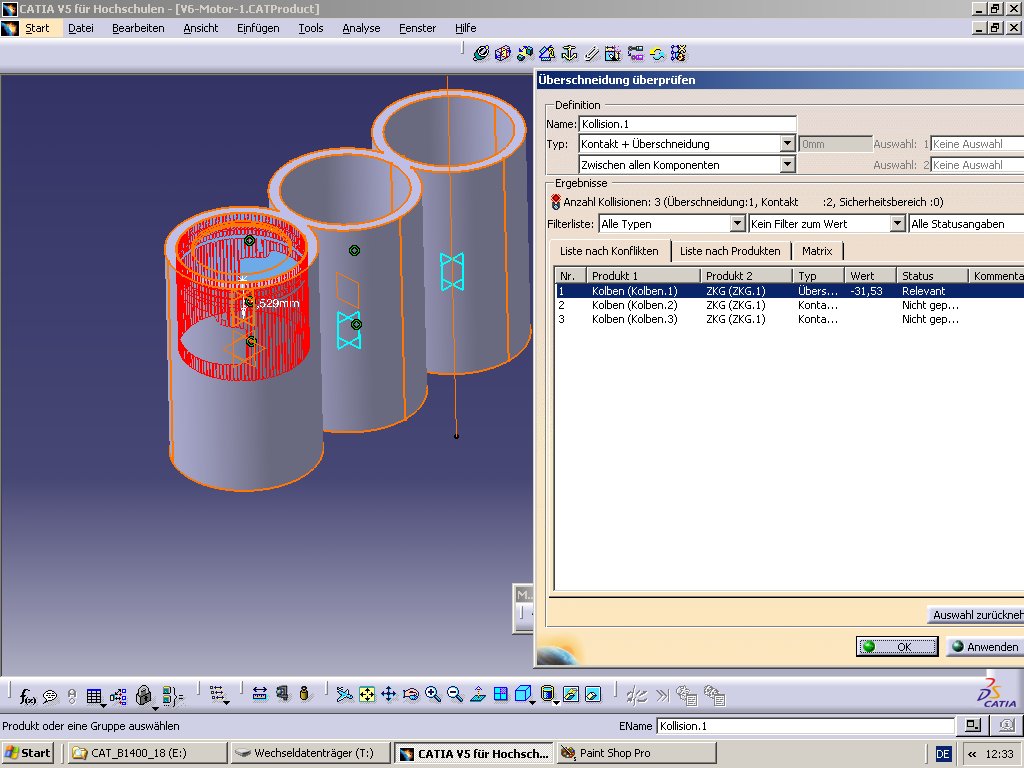Switch to Wechseldatenträger (T:) taskbar window
The height and width of the screenshot is (768, 1024).
click(x=311, y=753)
